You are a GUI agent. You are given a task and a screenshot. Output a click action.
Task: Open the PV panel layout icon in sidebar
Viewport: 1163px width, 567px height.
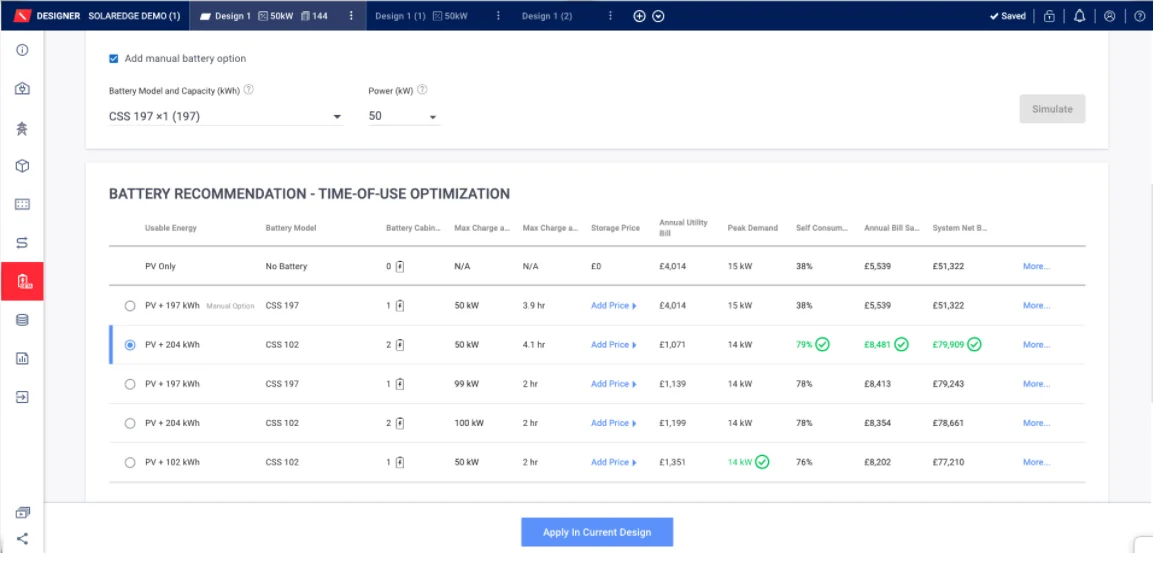click(22, 204)
